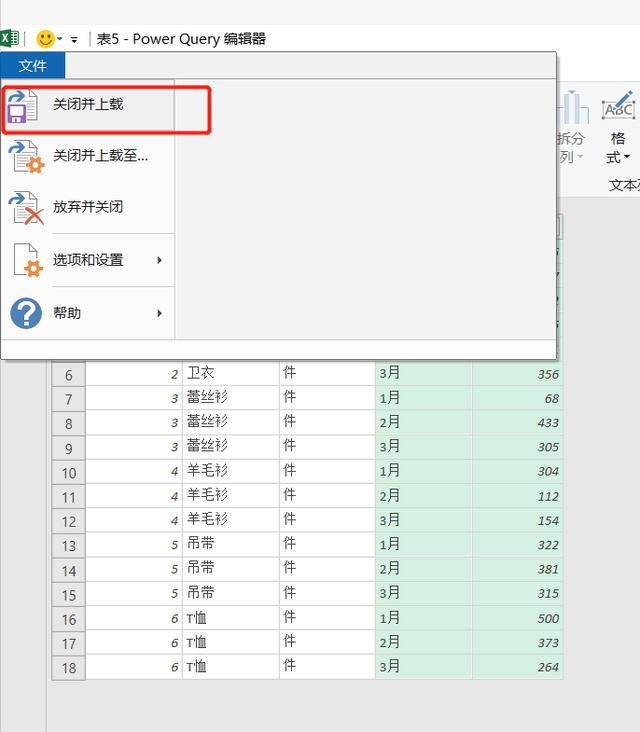Click the 拆分列 split column button
This screenshot has width=640, height=732.
click(571, 128)
